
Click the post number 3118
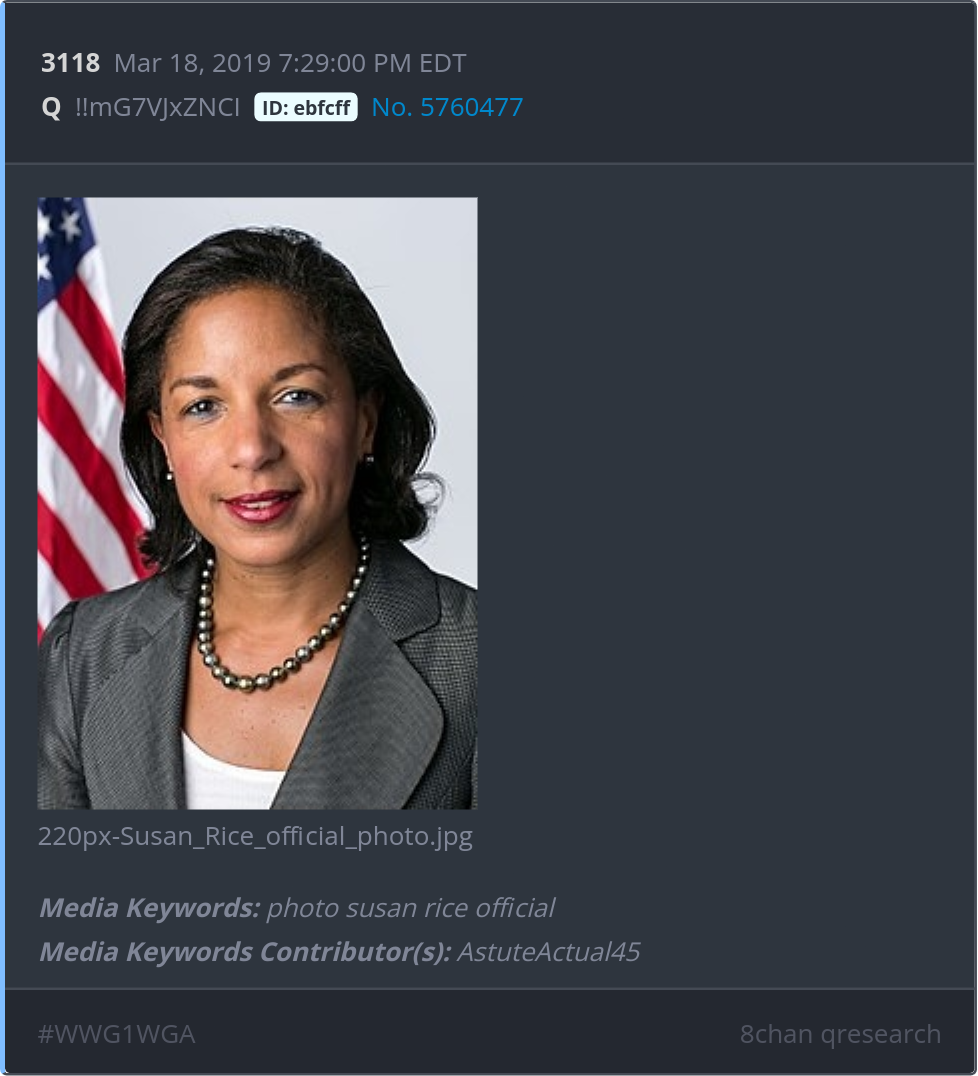click(x=70, y=63)
